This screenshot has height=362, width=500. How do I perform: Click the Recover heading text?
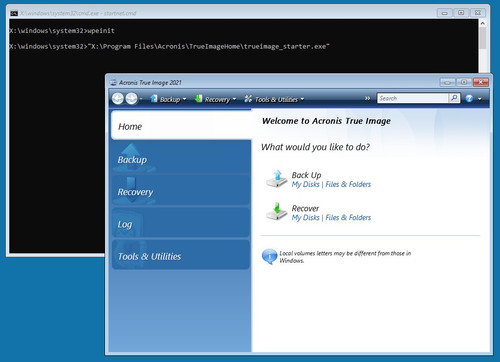tap(305, 208)
